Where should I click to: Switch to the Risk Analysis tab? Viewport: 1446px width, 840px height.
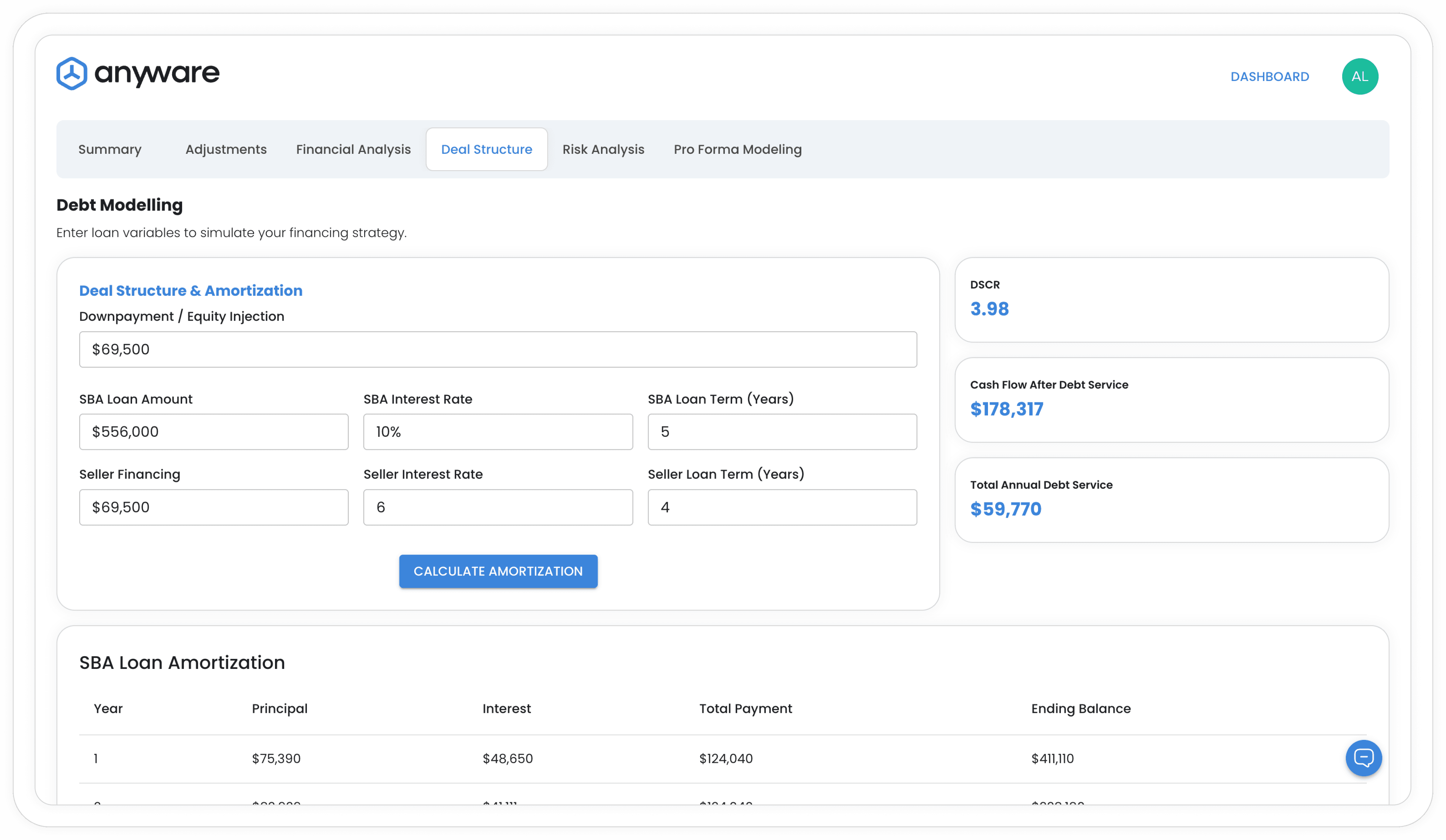point(603,149)
